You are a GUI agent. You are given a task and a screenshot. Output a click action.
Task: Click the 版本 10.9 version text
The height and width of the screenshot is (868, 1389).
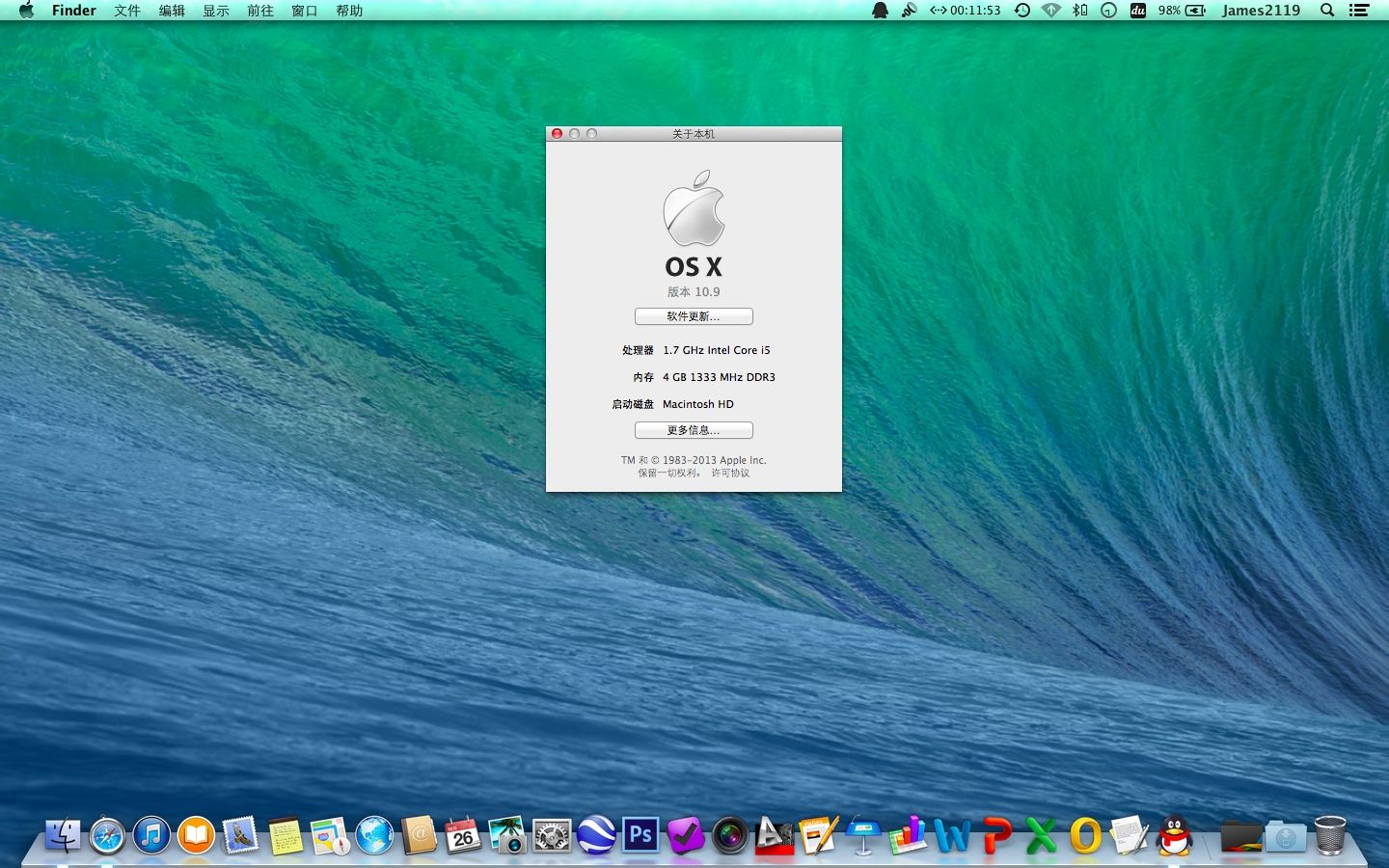[694, 291]
